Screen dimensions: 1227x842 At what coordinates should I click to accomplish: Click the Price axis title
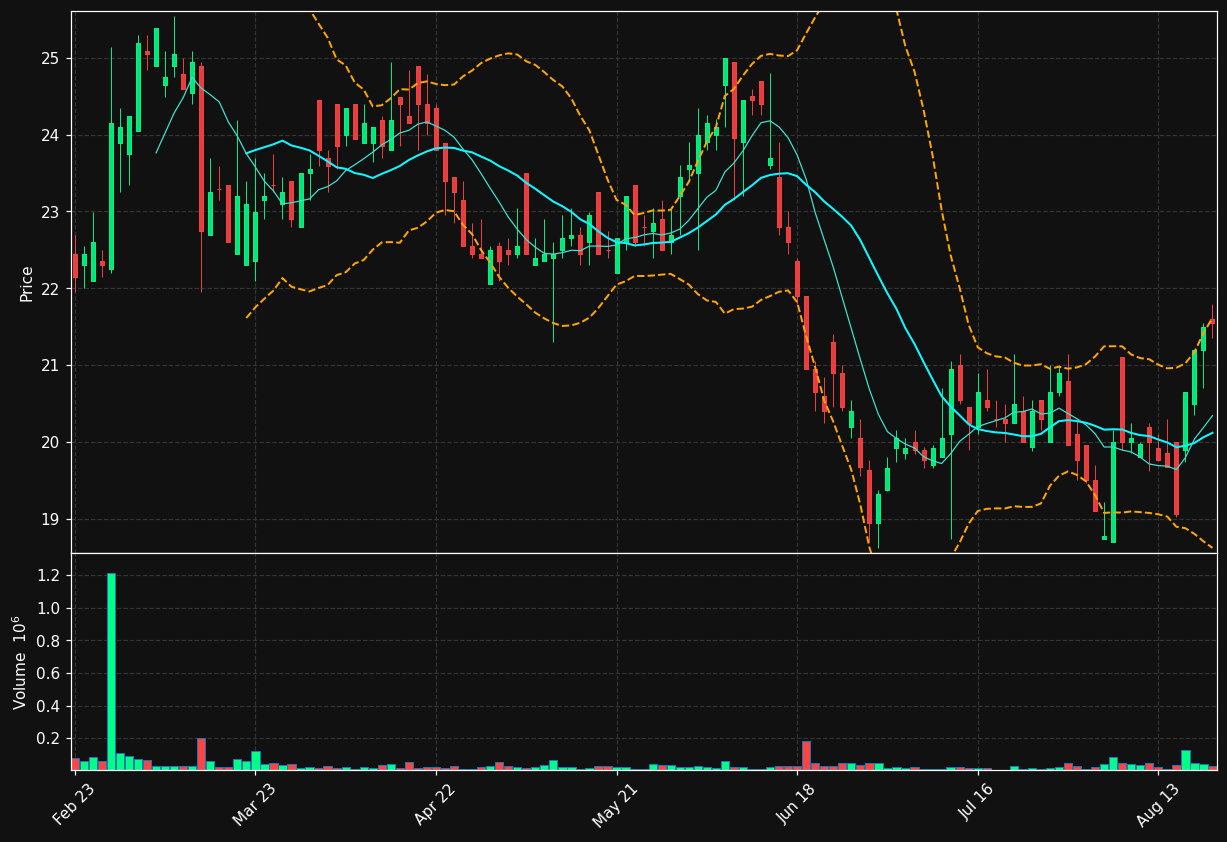point(27,283)
